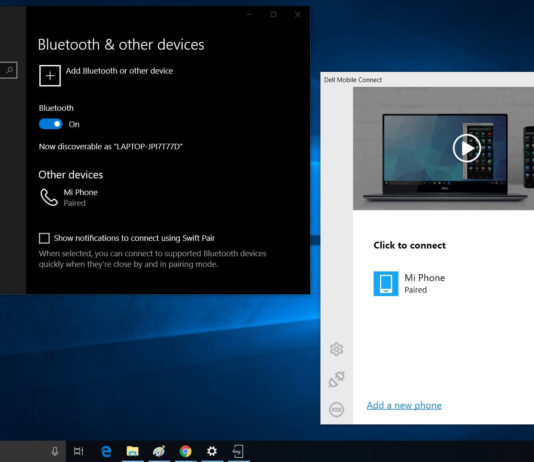Close the Bluetooth settings window
This screenshot has width=534, height=462.
pos(298,14)
